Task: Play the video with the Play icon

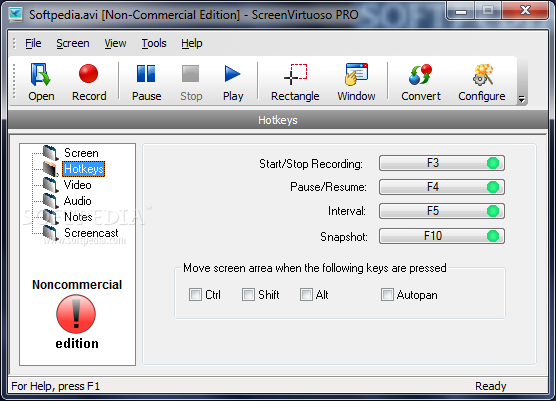Action: (233, 82)
